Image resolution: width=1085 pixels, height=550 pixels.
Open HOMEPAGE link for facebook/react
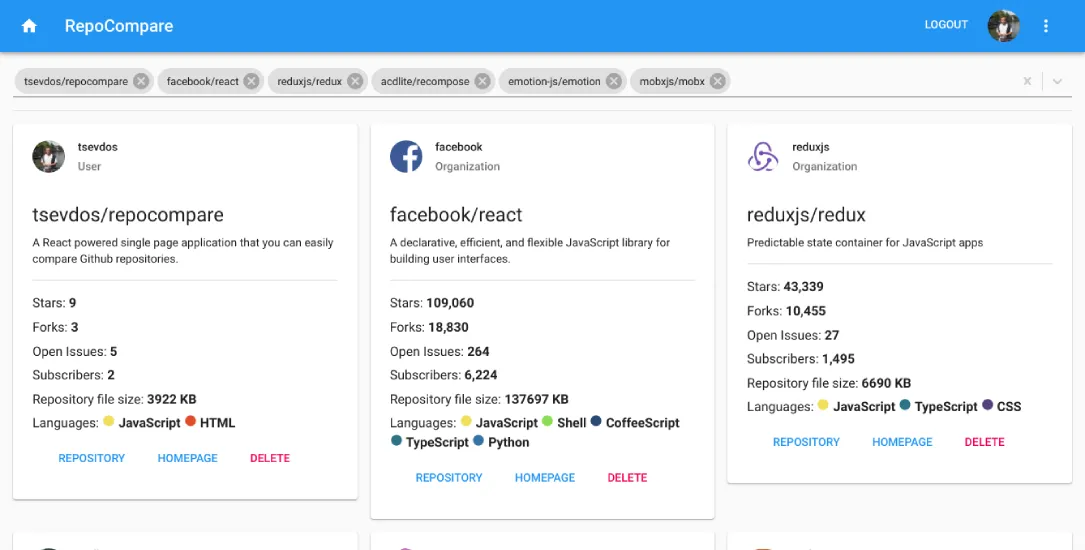coord(545,477)
